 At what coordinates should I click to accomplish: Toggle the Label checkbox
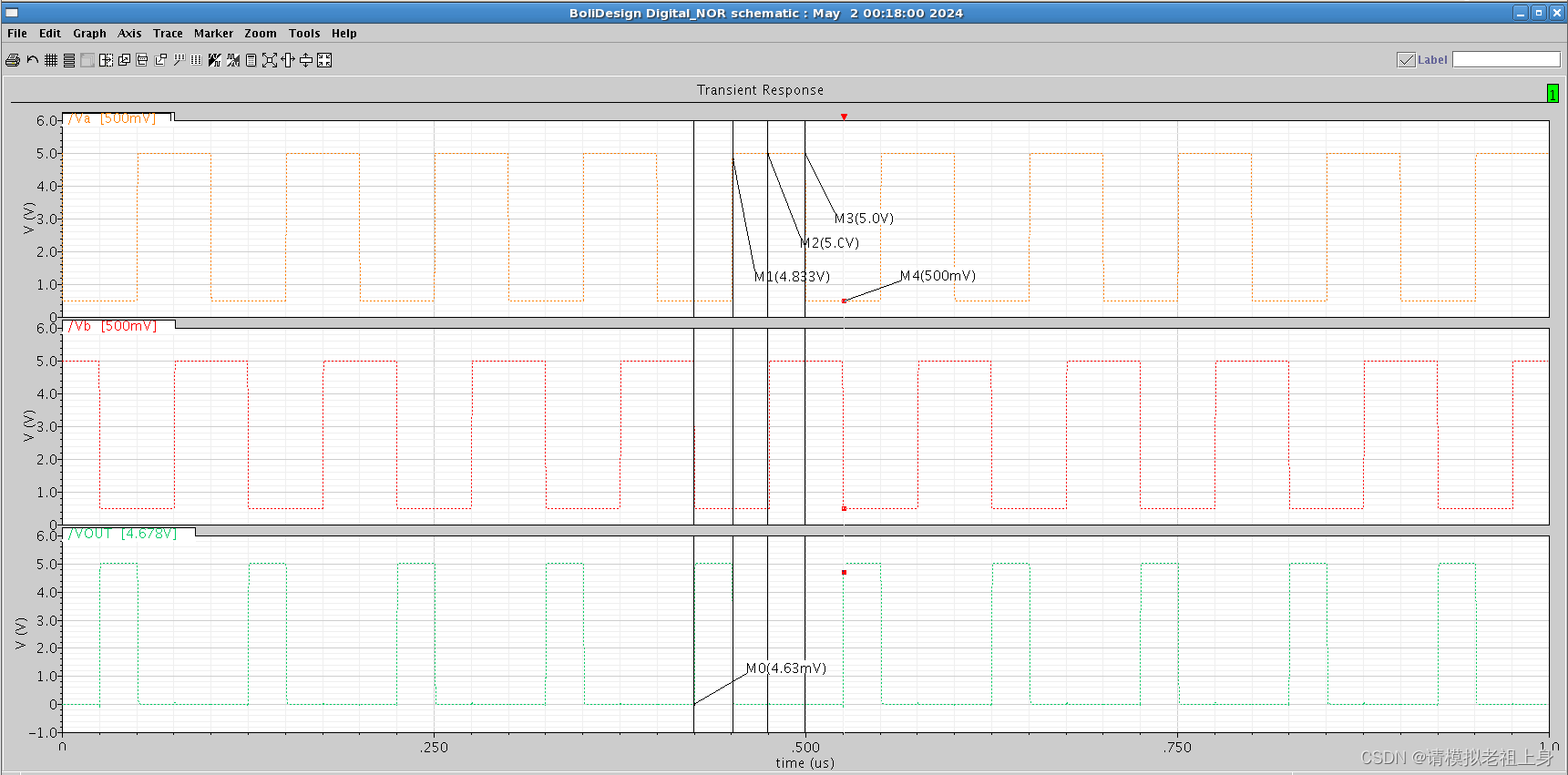click(1406, 60)
